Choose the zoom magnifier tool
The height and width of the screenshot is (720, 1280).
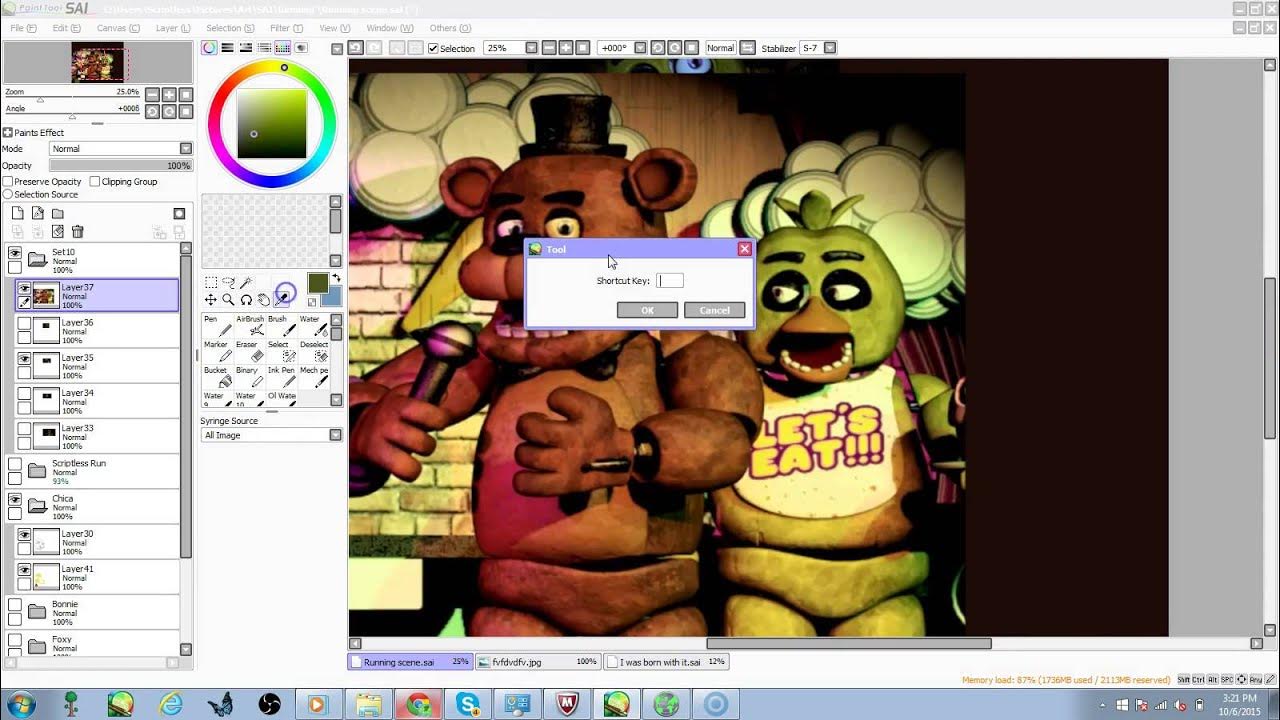coord(228,300)
